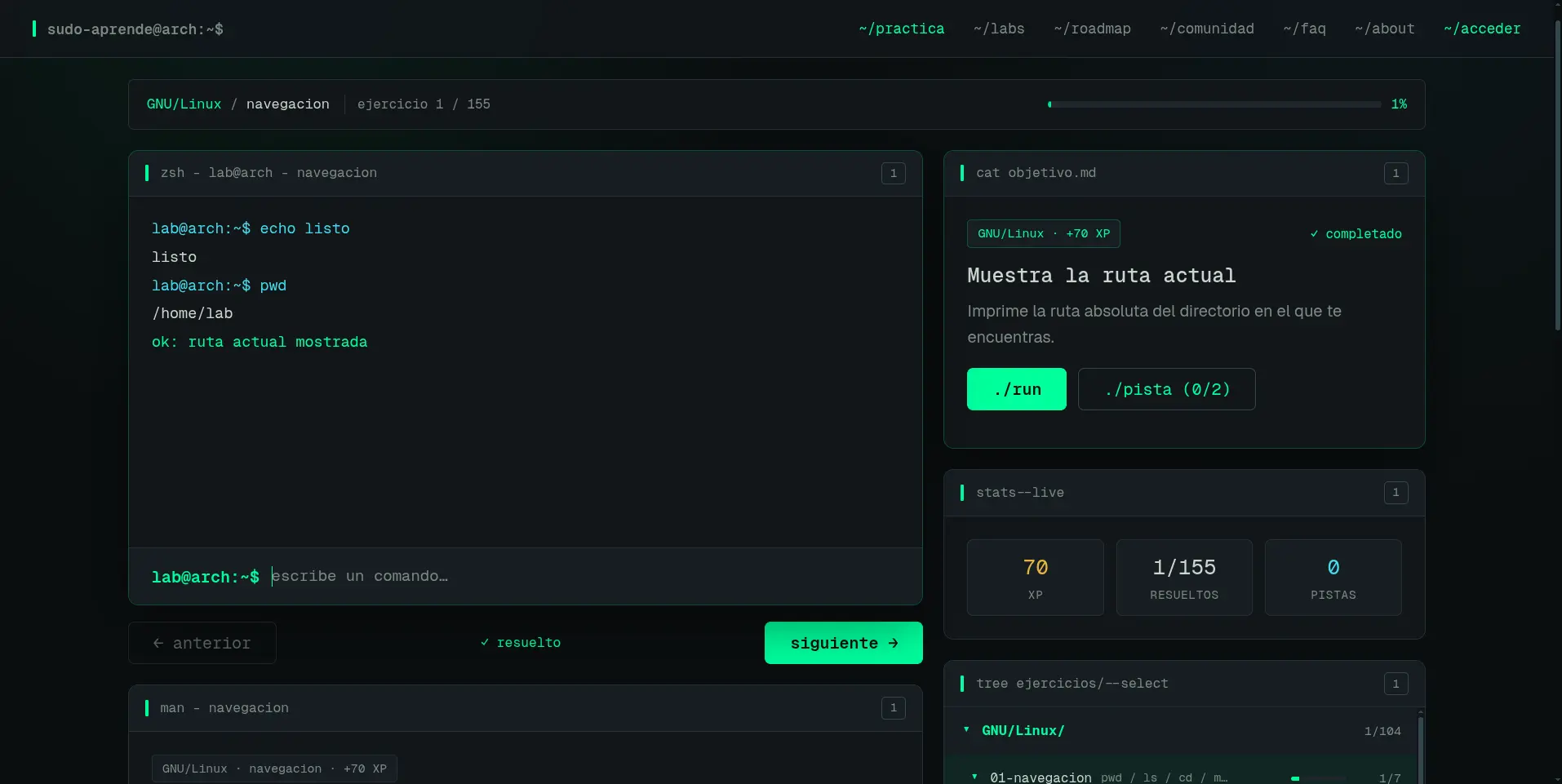Go to next exercise with siguiente

(844, 643)
